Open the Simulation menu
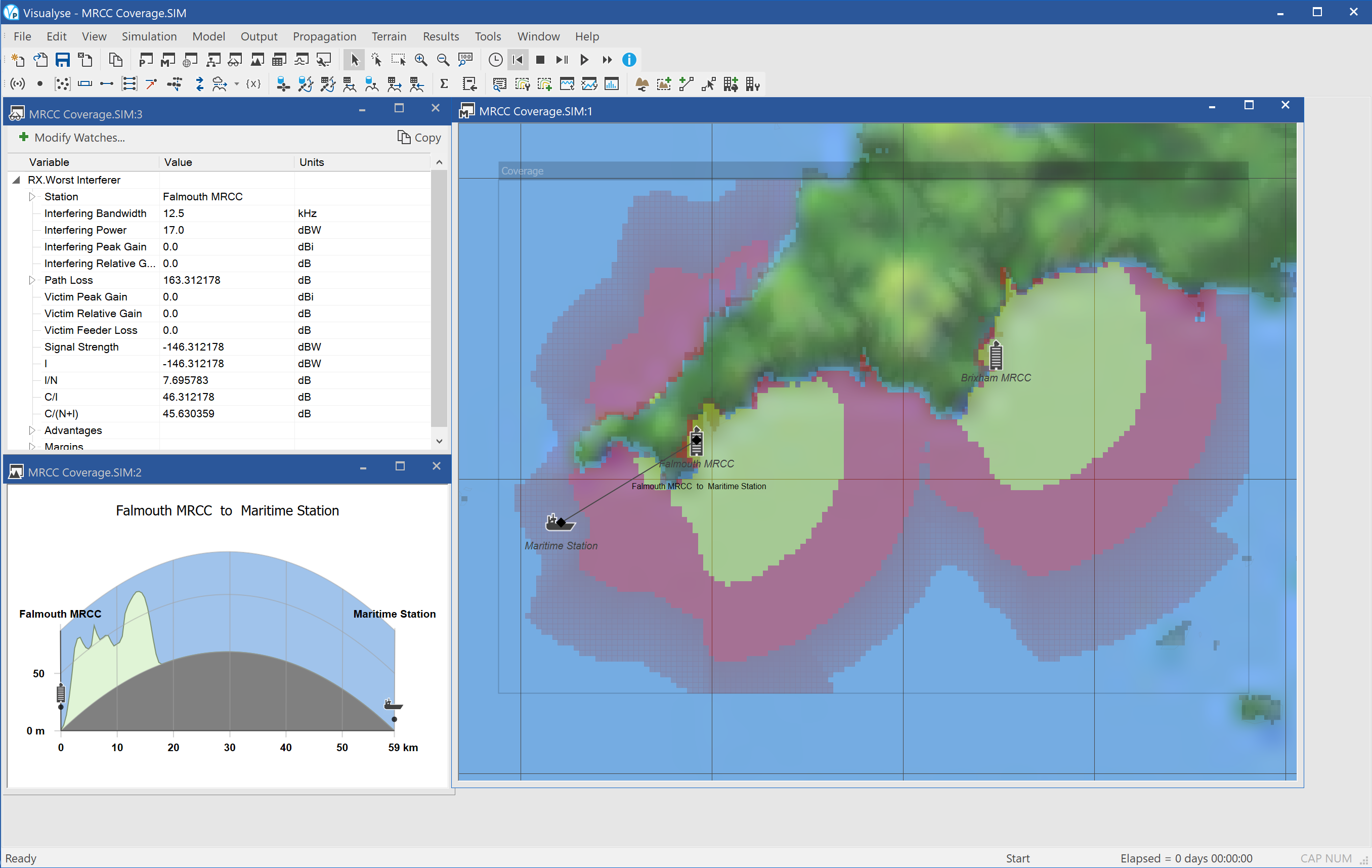 click(149, 36)
